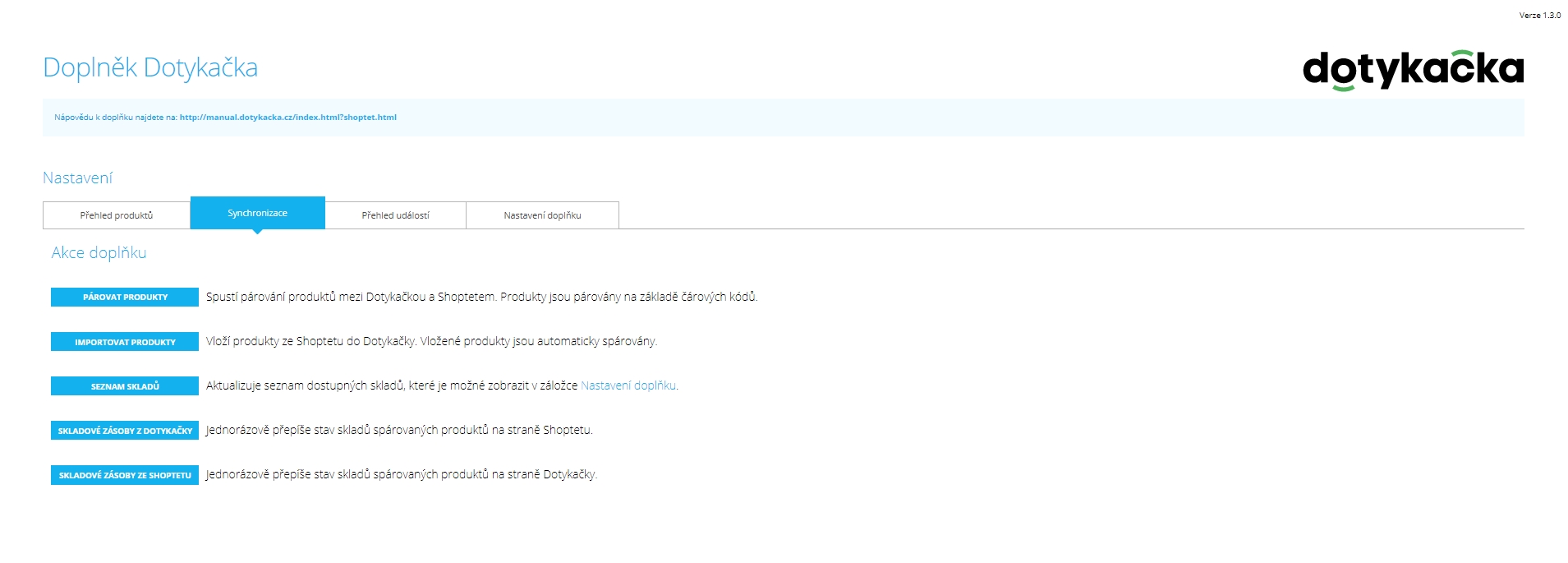Screen dimensions: 1568x563
Task: Click the description ending 'na straně Dotykačky.'
Action: 402,474
